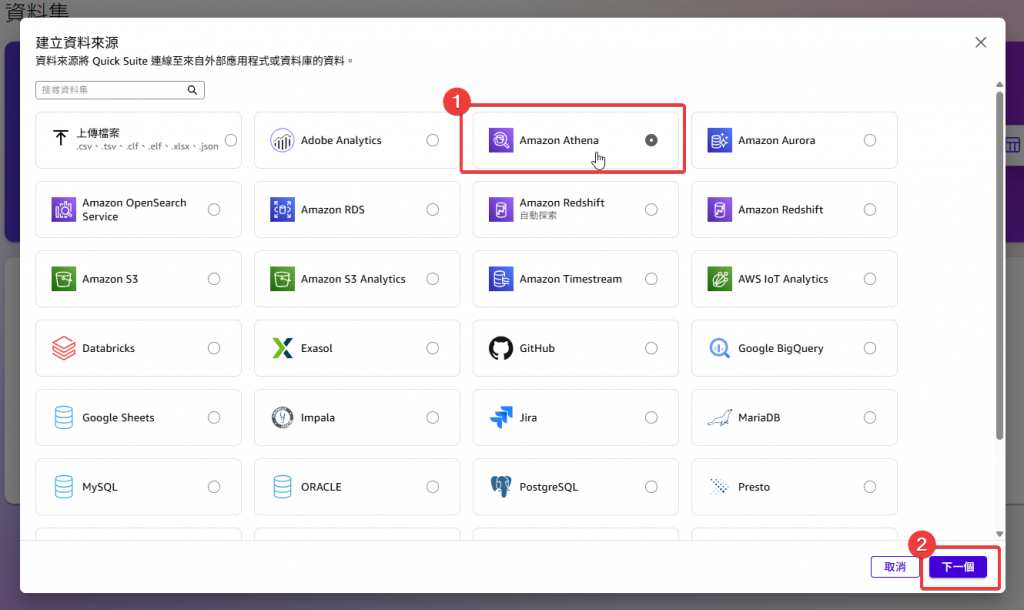Click the ORACLE database icon

[x=282, y=487]
